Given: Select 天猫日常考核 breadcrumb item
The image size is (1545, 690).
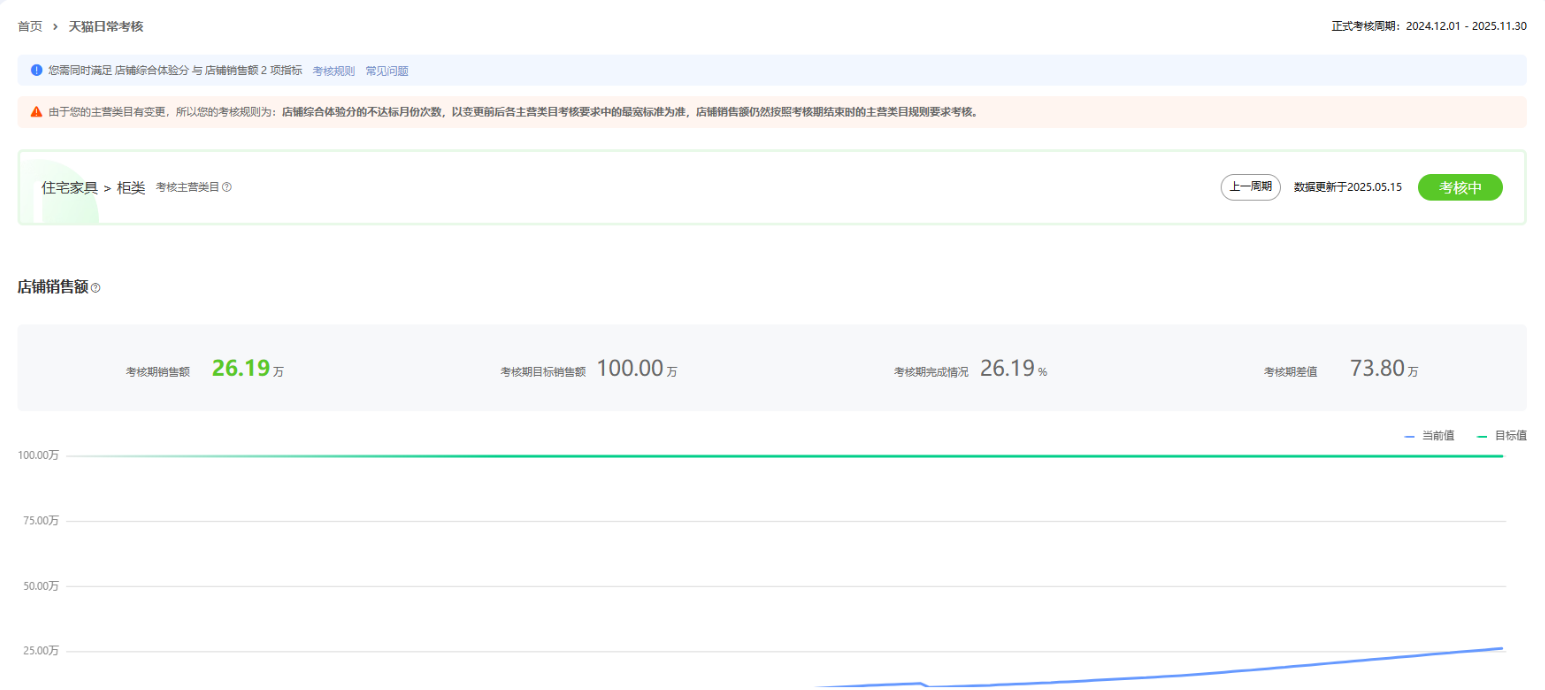Looking at the screenshot, I should pyautogui.click(x=106, y=26).
